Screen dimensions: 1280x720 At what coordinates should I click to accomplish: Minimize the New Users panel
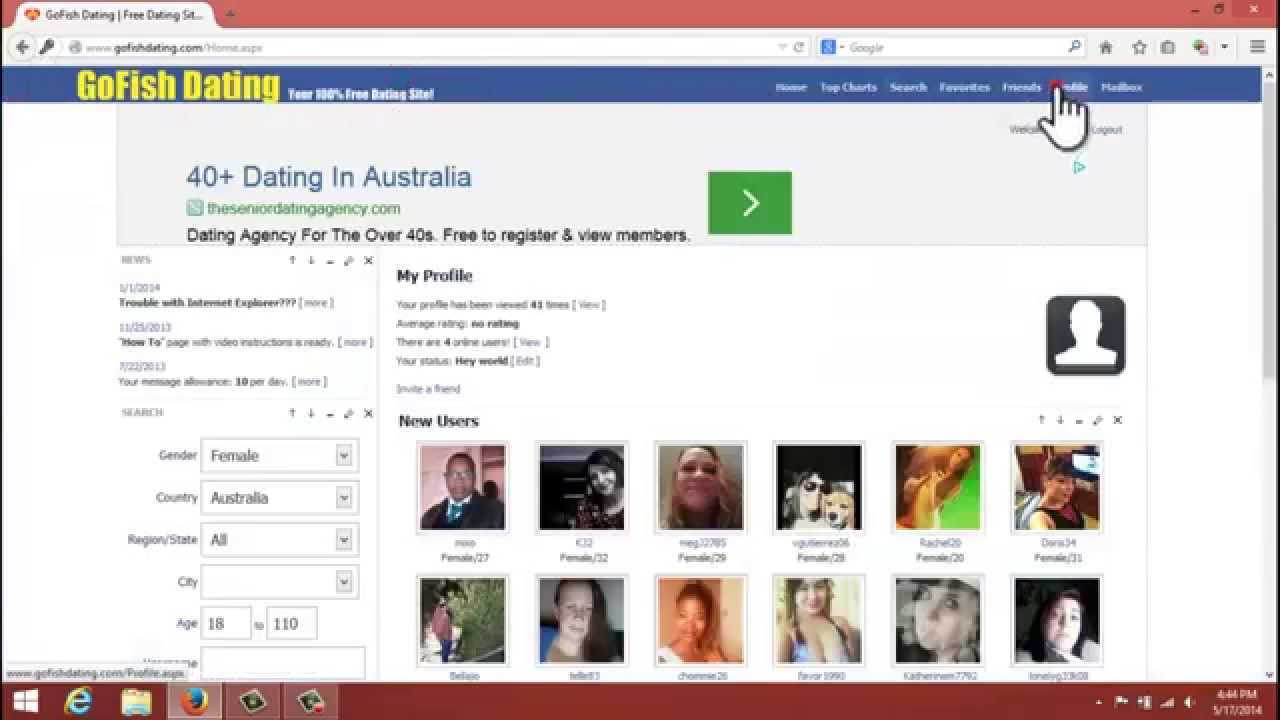click(1079, 420)
